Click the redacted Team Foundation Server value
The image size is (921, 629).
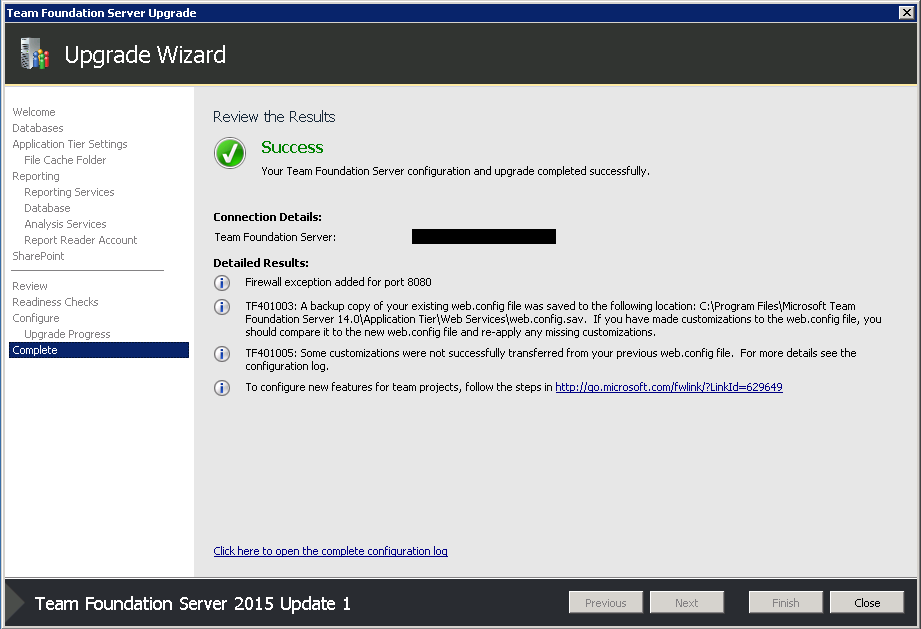(483, 237)
